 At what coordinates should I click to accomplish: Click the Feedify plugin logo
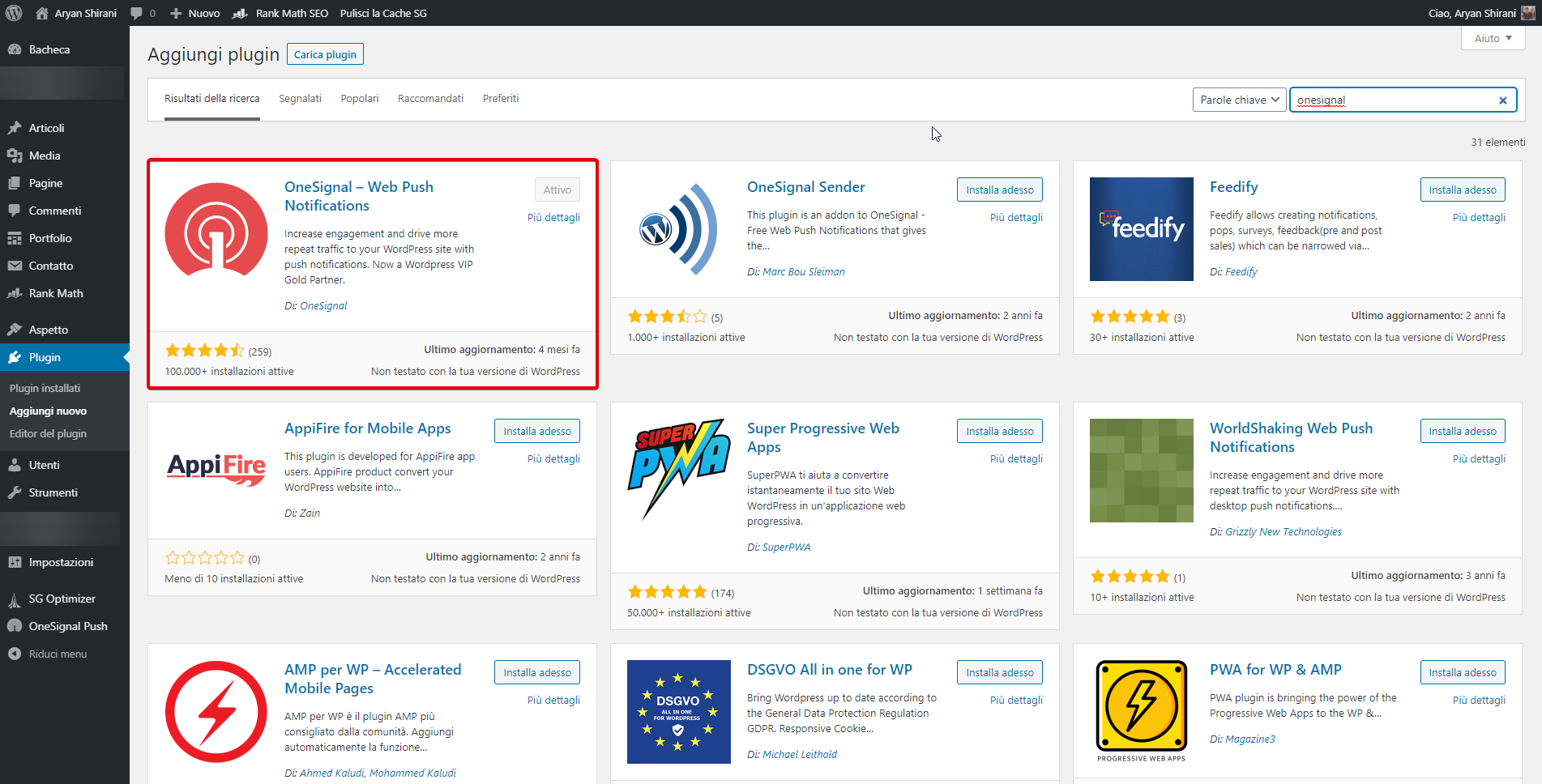(x=1142, y=229)
